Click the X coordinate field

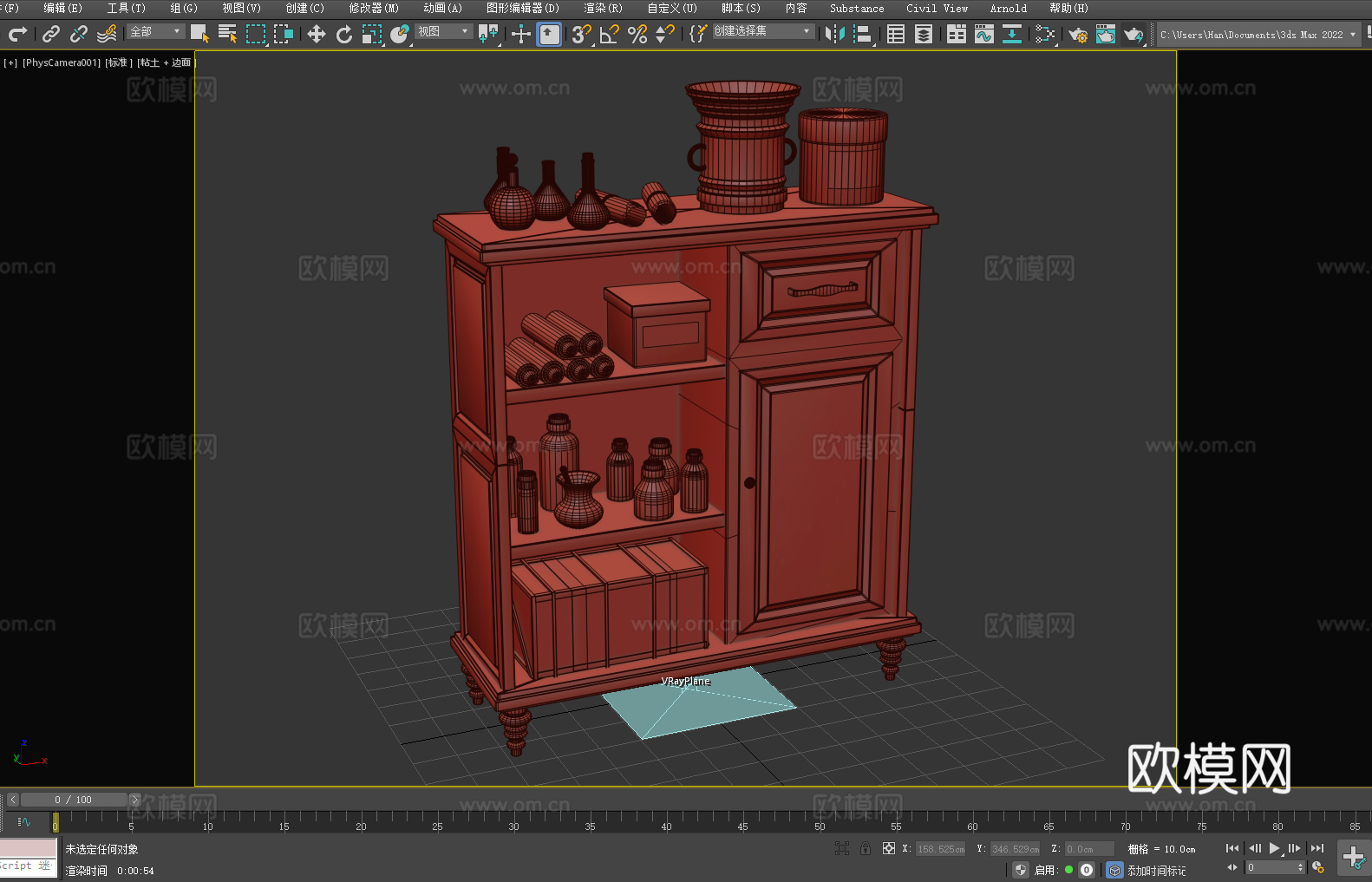940,849
